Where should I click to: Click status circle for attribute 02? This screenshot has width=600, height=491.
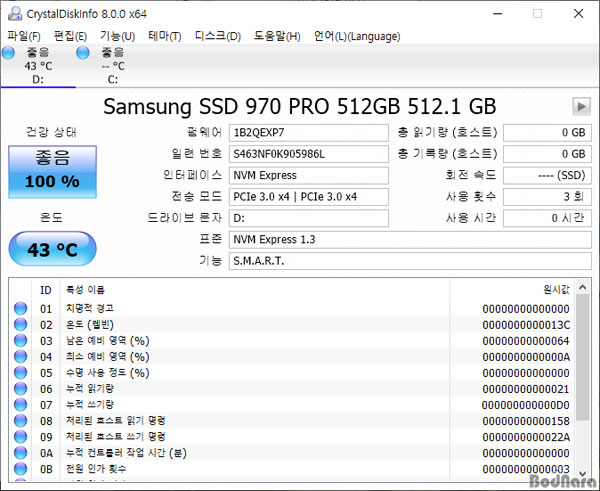(21, 325)
